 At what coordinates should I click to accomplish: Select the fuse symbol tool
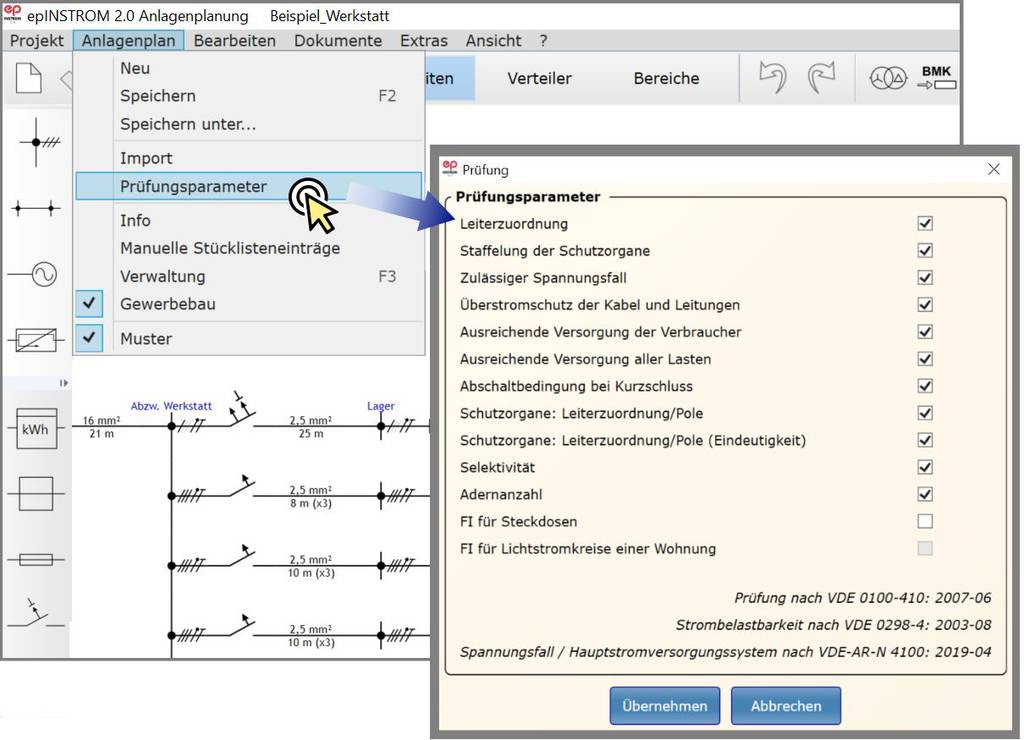36,560
